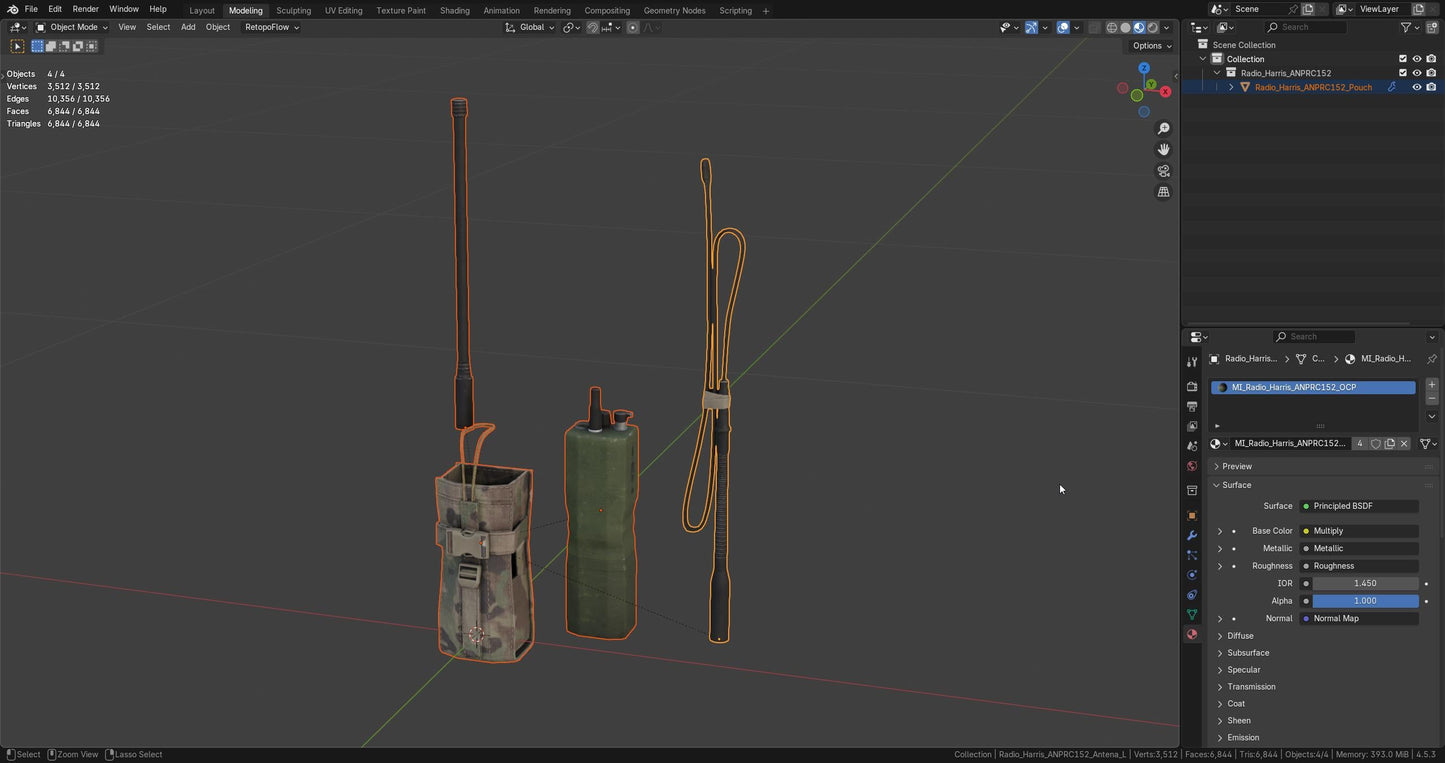Expand the Options dropdown in the viewport
Image resolution: width=1445 pixels, height=763 pixels.
[x=1149, y=45]
